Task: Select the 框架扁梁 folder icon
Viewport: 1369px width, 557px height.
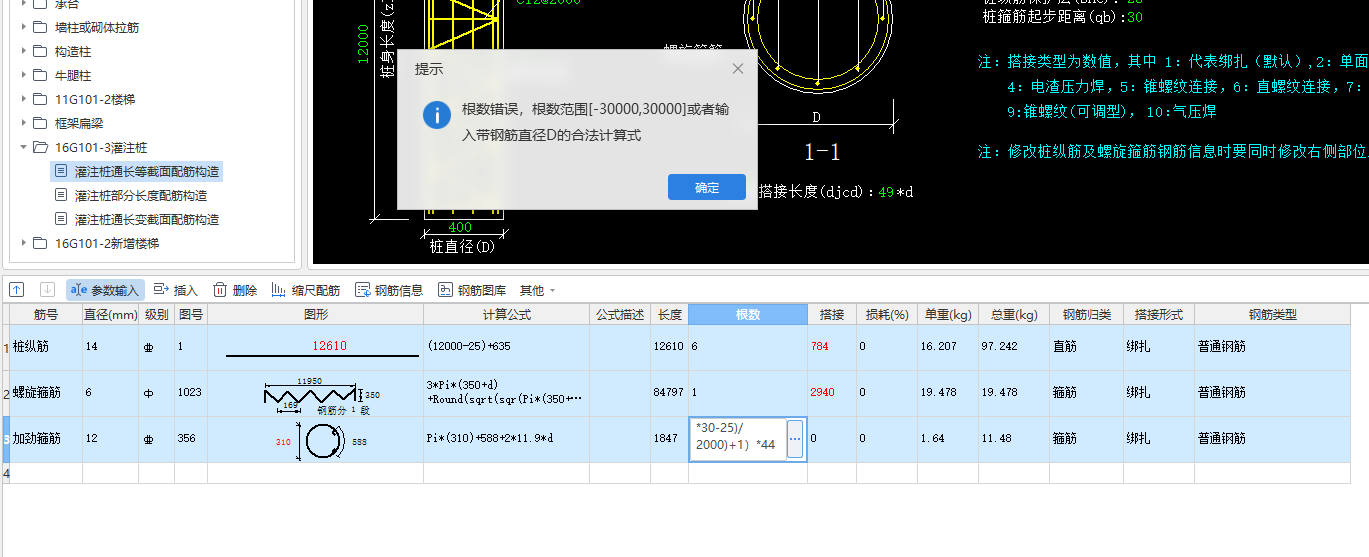Action: 40,123
